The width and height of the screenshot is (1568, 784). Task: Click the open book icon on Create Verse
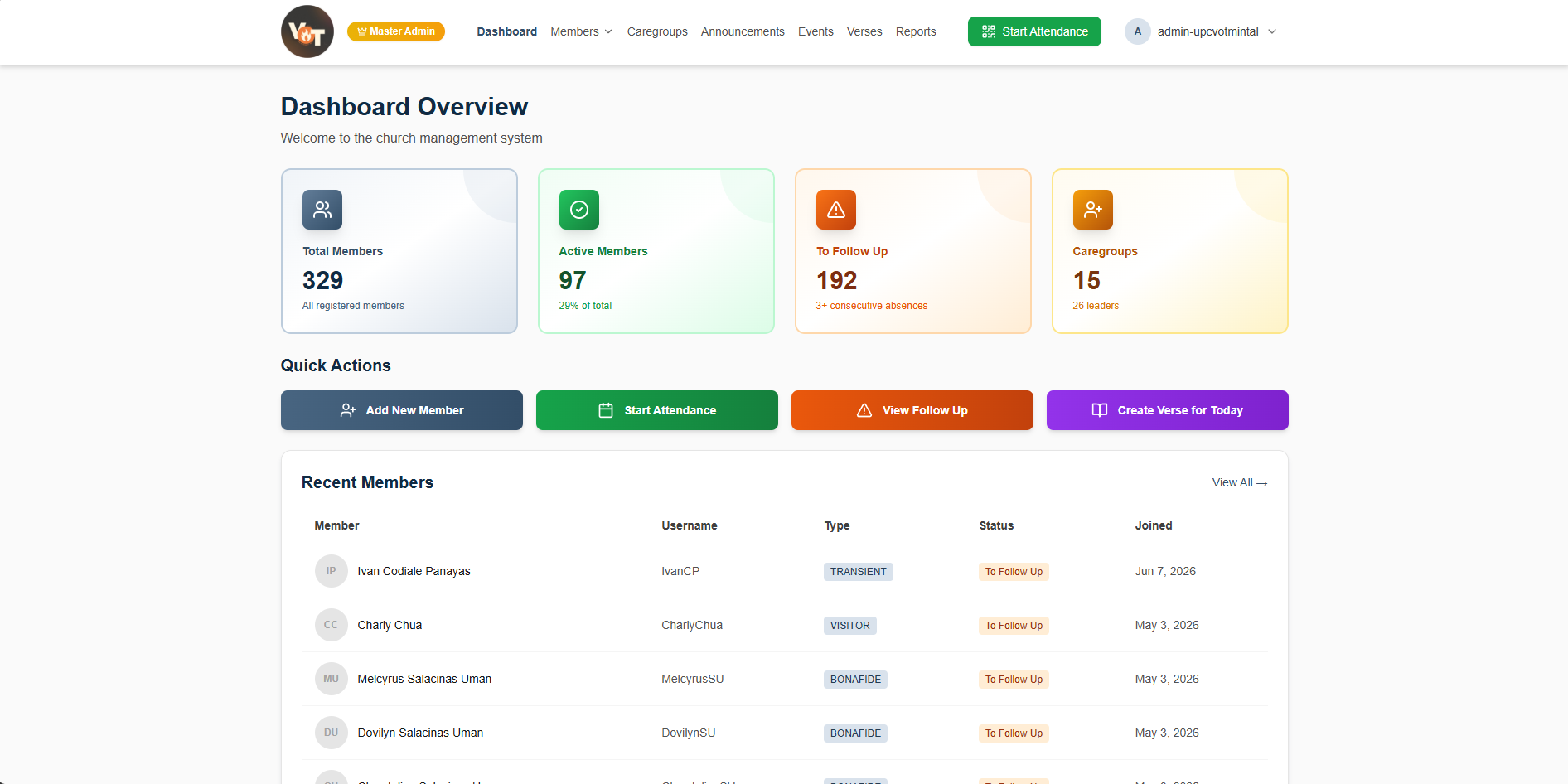(1100, 410)
